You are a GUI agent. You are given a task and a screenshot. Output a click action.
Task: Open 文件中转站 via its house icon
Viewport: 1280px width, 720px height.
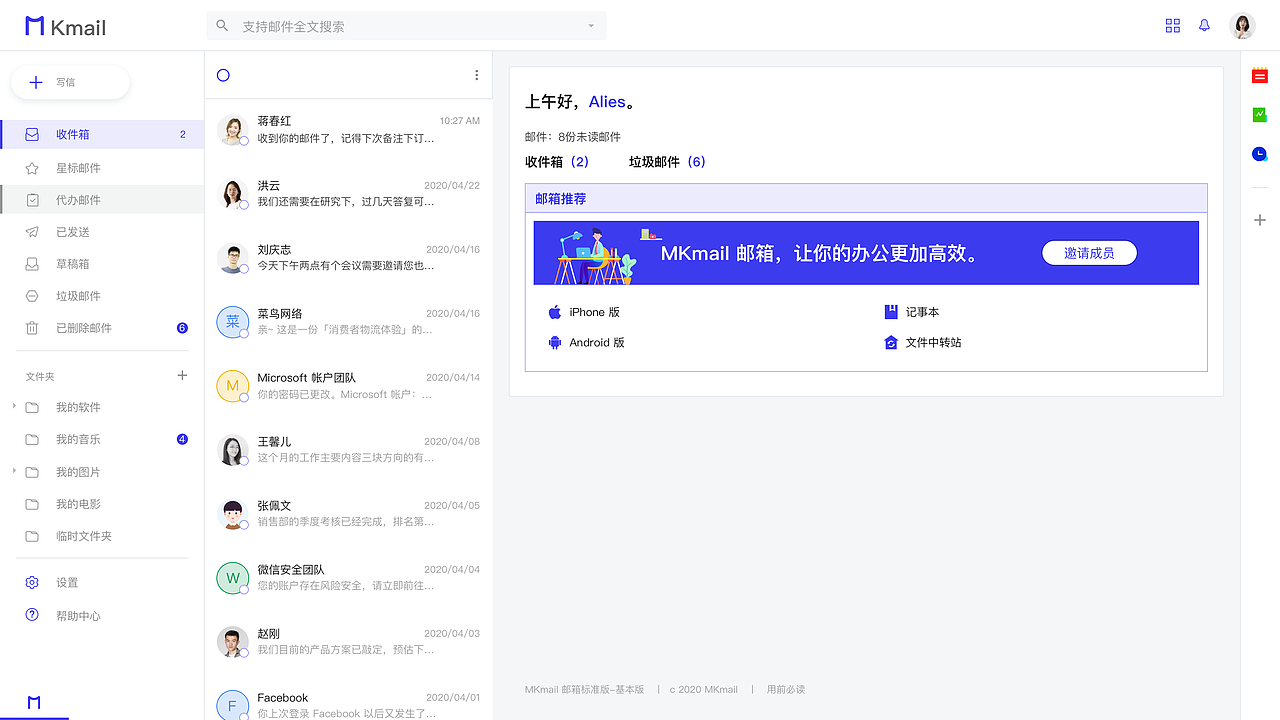click(891, 341)
